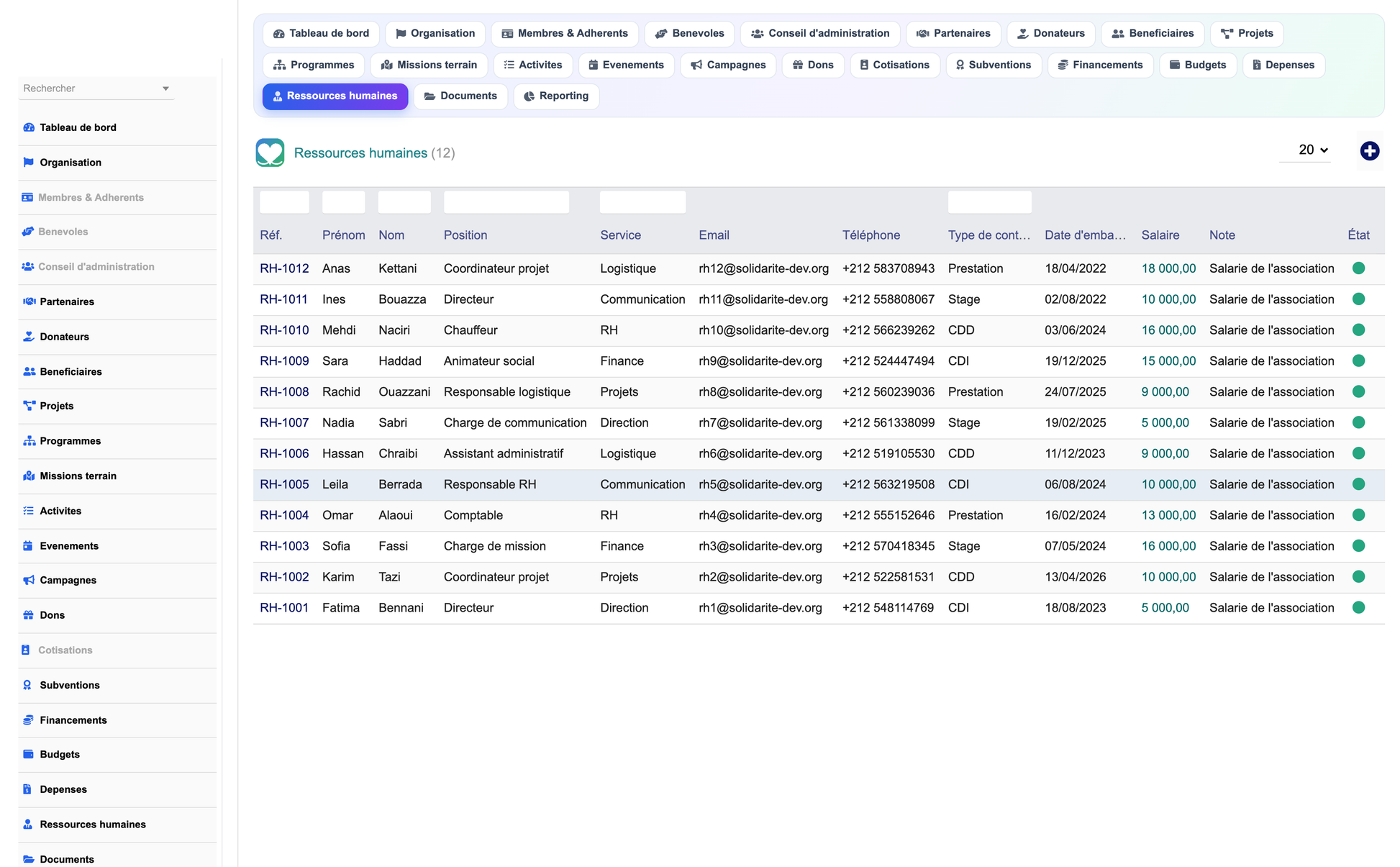This screenshot has width=1400, height=867.
Task: Switch to the Reporting tab
Action: point(556,96)
